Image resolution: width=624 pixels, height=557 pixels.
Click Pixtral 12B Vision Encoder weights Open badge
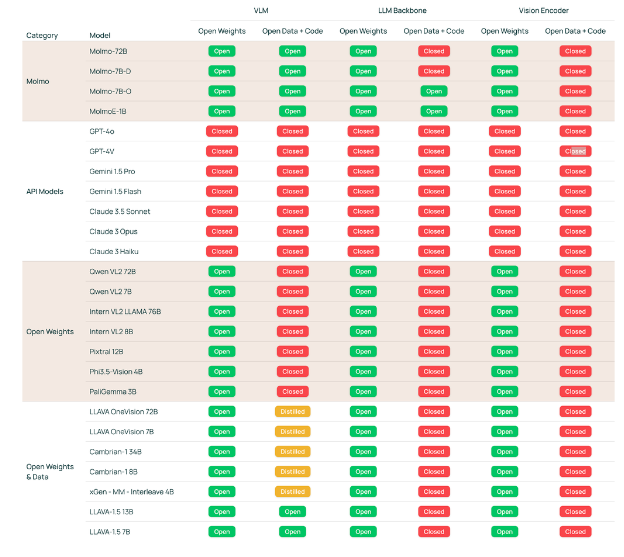coord(505,352)
